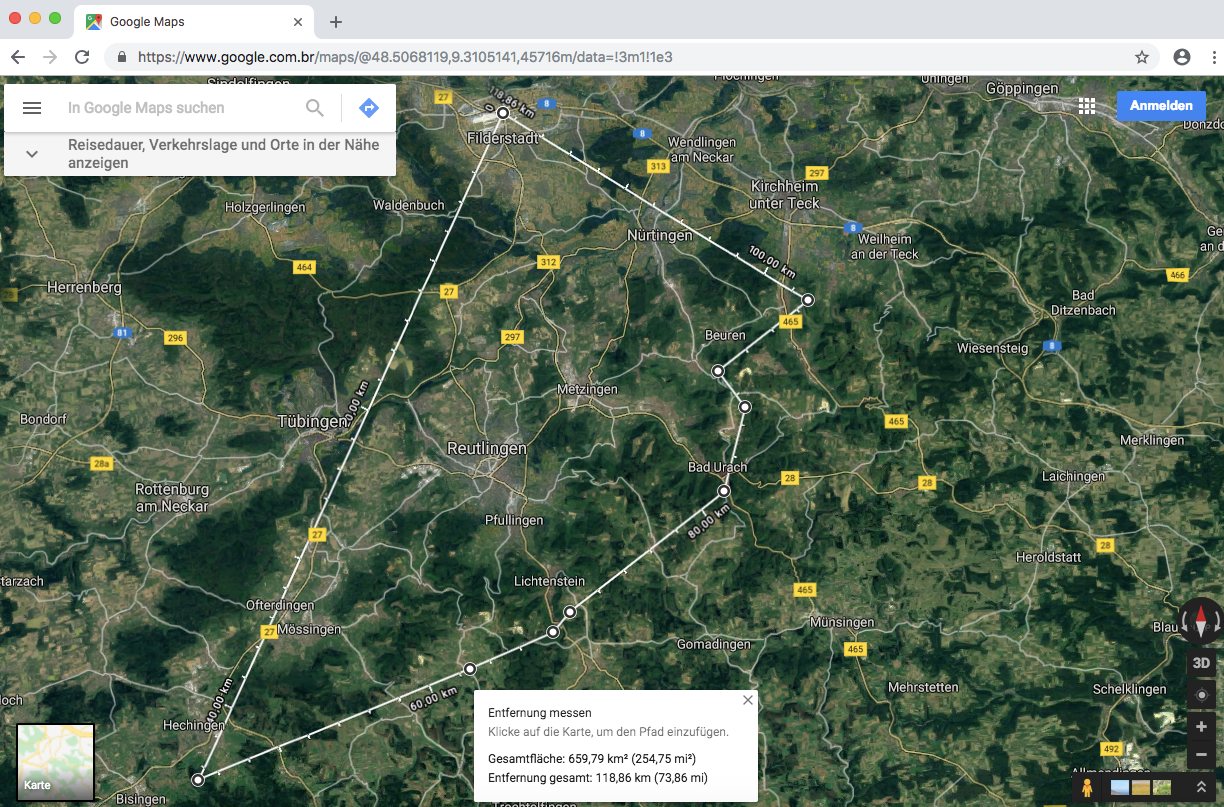This screenshot has width=1224, height=807.
Task: Toggle the 3D view mode
Action: 1202,663
